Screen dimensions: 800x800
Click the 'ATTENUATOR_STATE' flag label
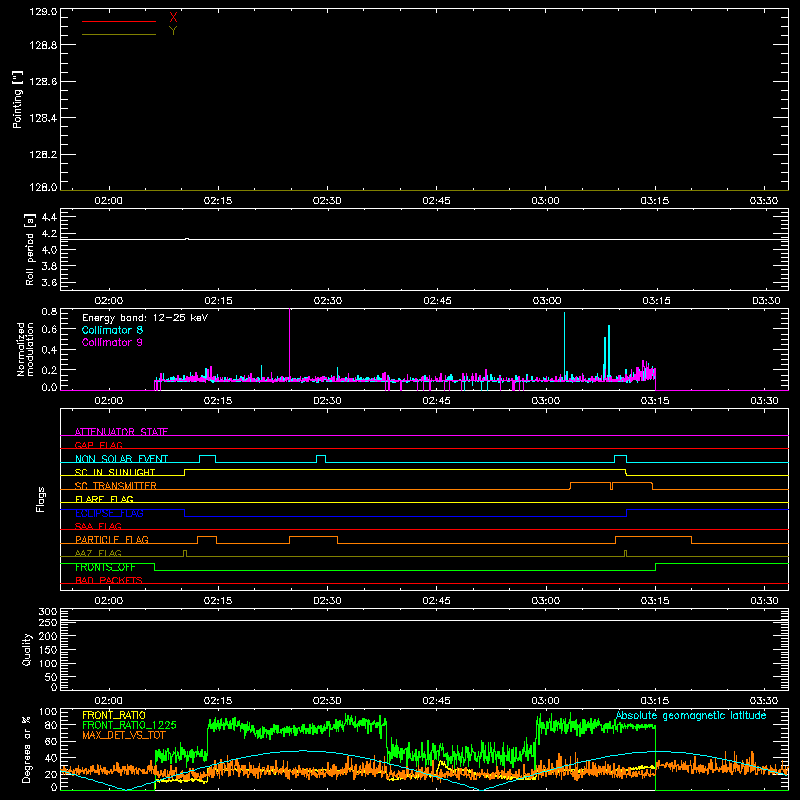coord(121,432)
